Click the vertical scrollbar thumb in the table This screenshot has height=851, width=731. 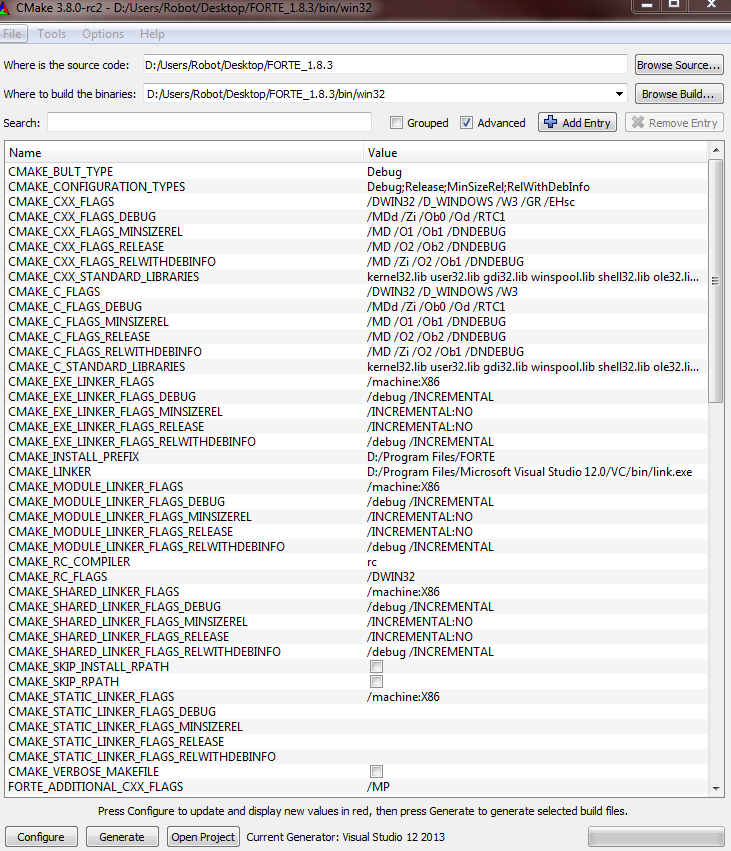[x=716, y=281]
